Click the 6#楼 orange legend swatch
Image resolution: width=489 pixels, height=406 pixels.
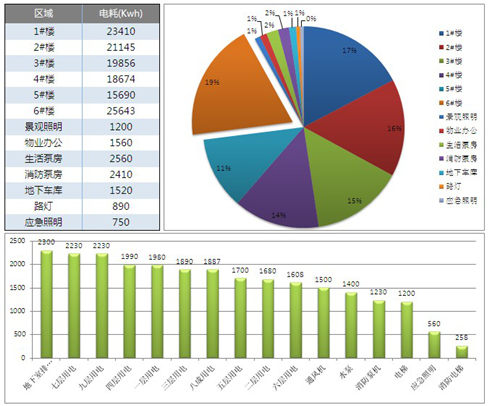tap(441, 103)
